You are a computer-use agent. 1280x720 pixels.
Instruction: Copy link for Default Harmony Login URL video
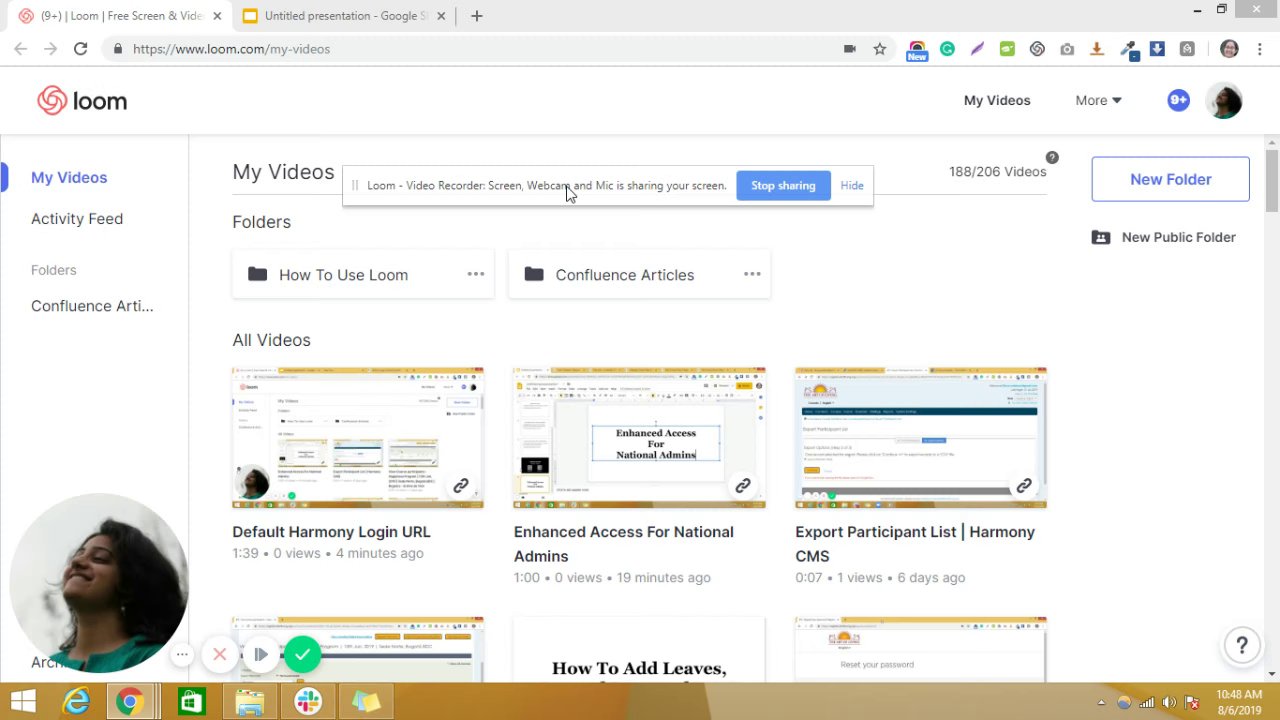point(461,486)
